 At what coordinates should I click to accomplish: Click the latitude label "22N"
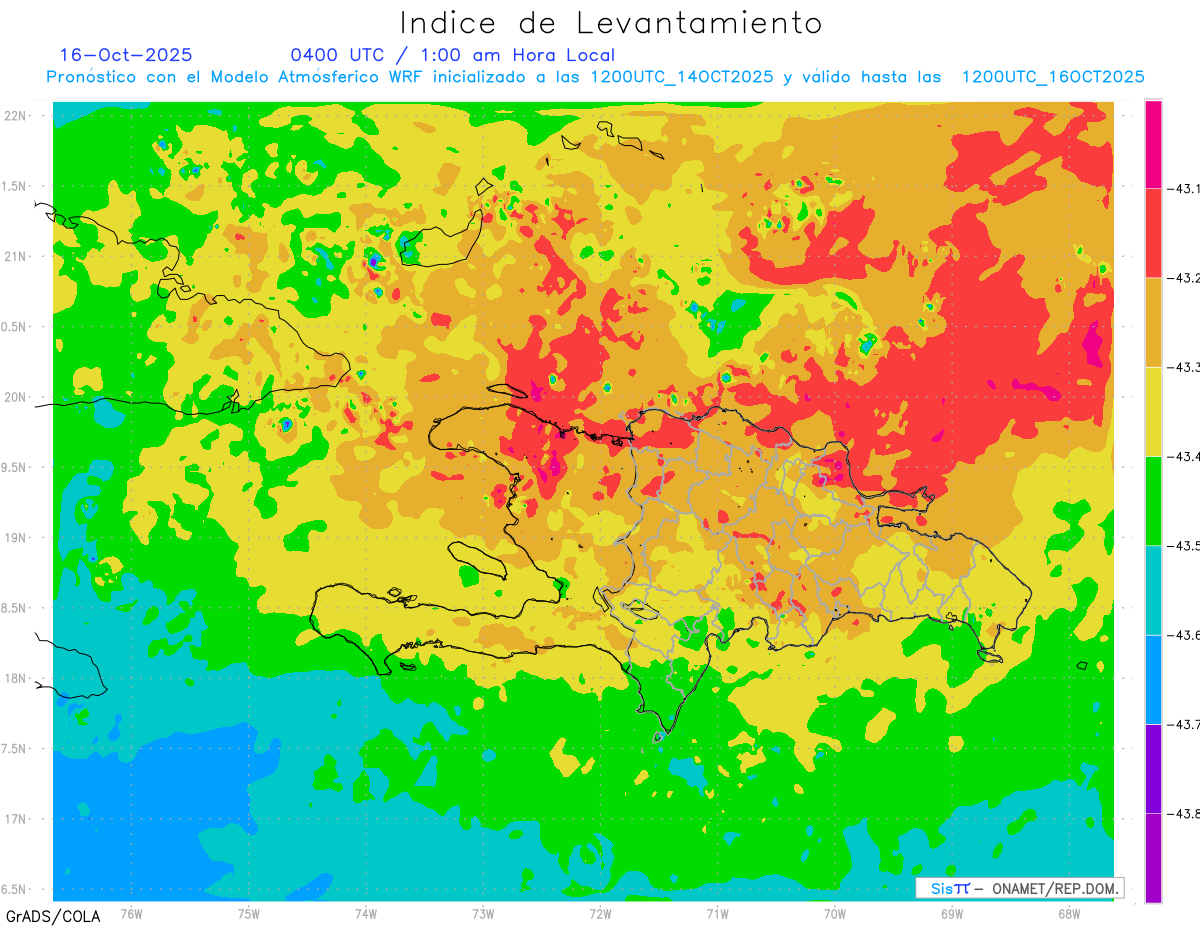tap(17, 115)
